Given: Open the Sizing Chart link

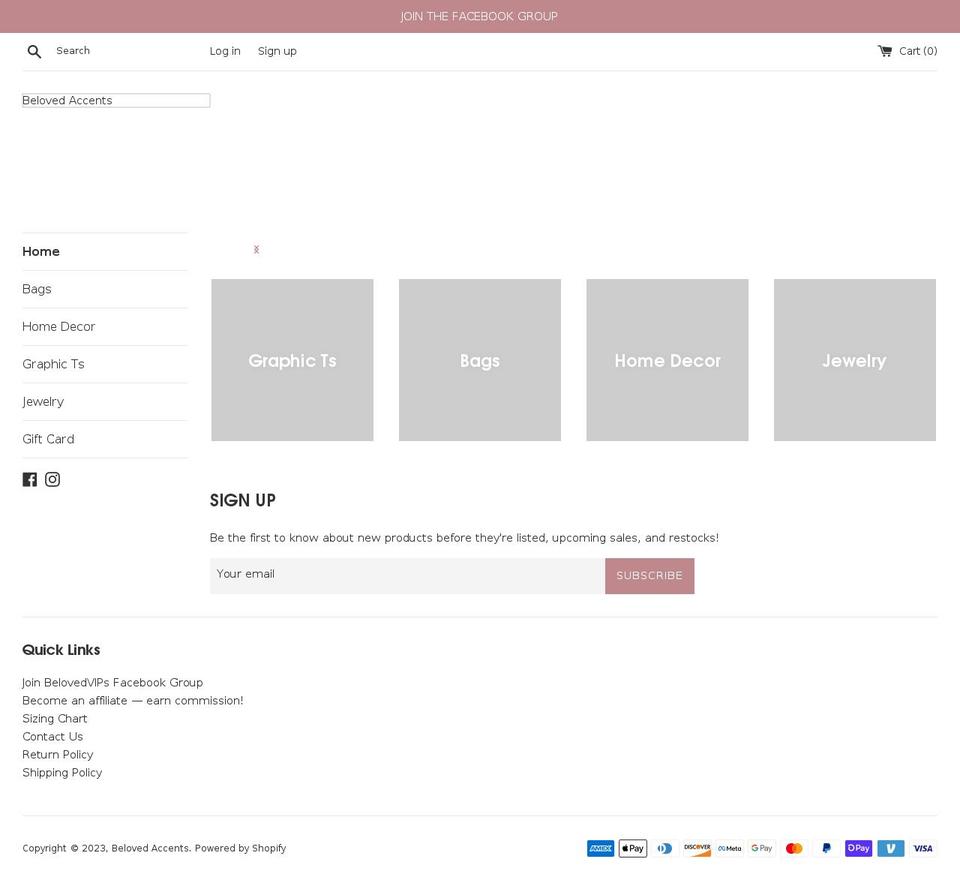Looking at the screenshot, I should click(55, 718).
